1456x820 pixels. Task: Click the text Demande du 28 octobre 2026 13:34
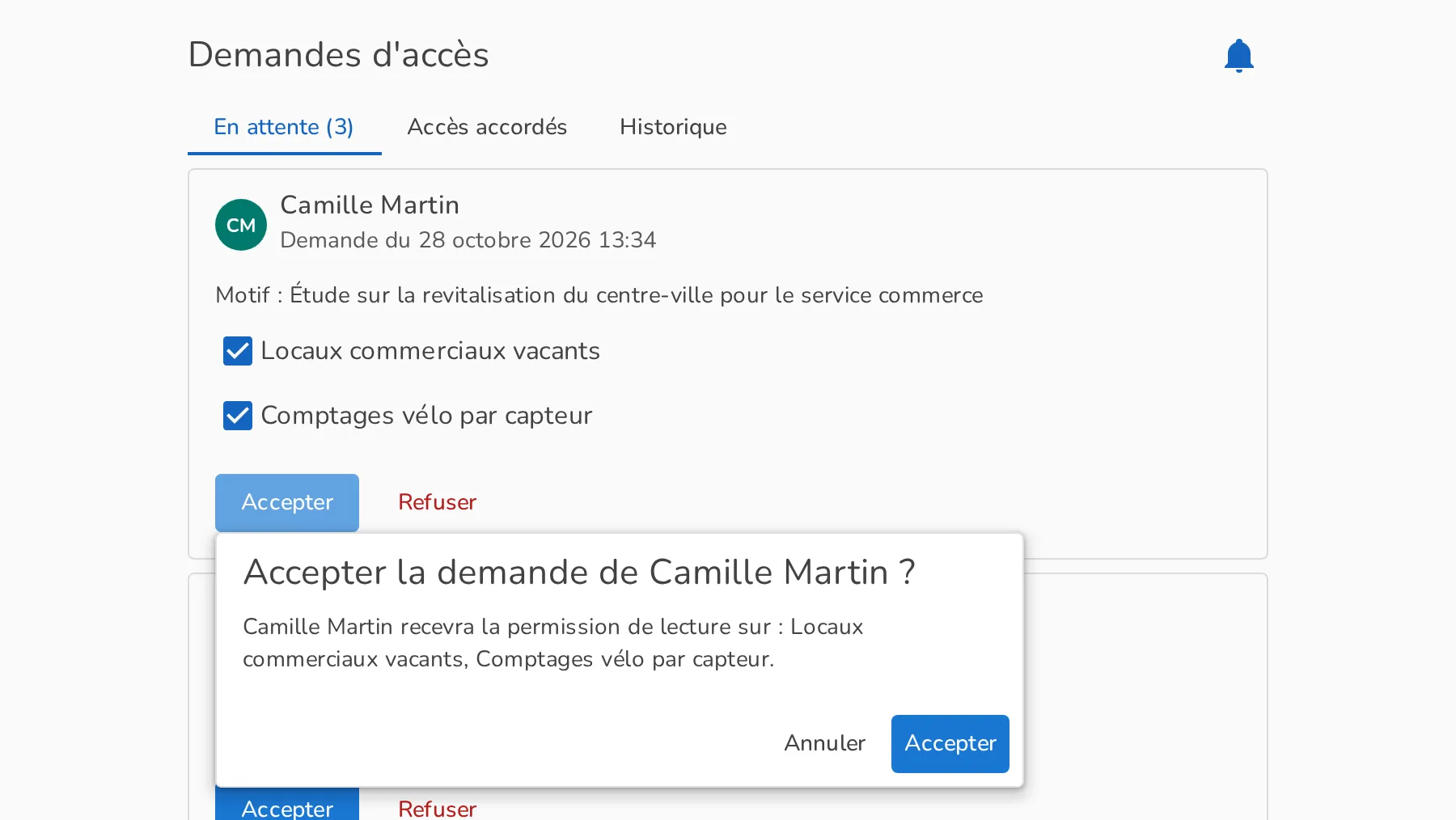click(x=468, y=240)
